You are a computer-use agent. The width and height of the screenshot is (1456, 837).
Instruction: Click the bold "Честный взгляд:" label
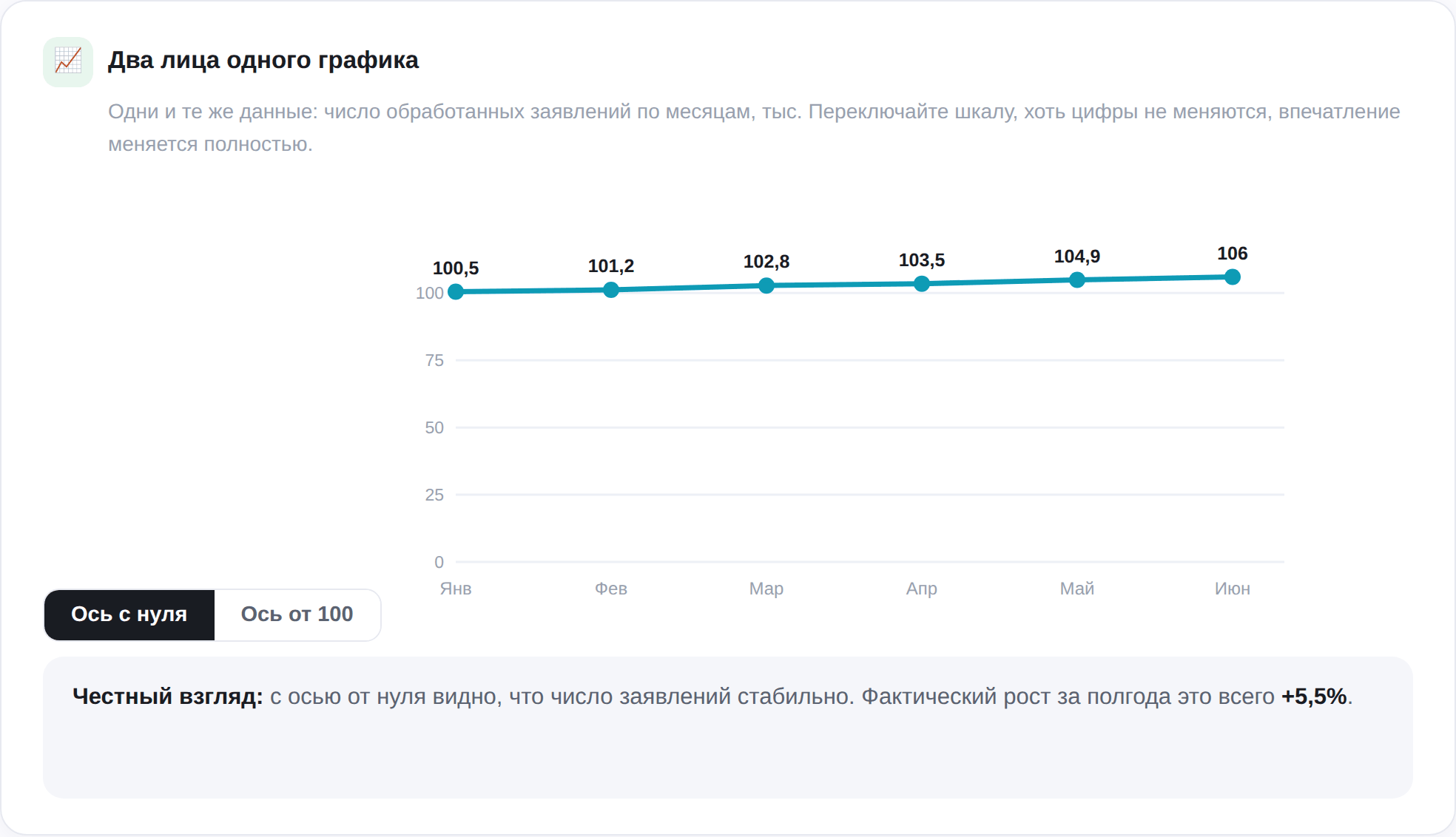[168, 697]
